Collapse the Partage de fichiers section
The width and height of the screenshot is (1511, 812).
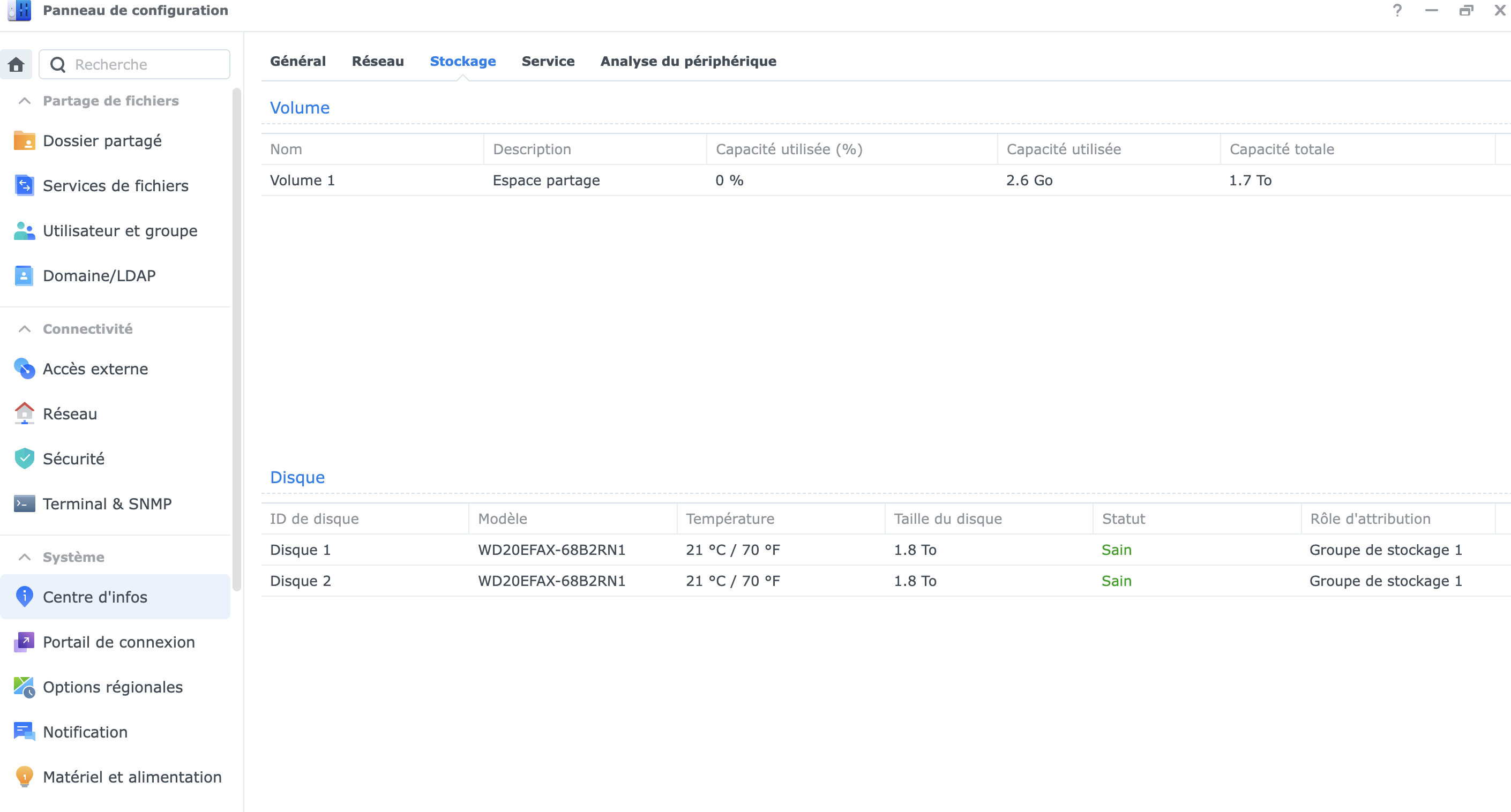pos(25,101)
